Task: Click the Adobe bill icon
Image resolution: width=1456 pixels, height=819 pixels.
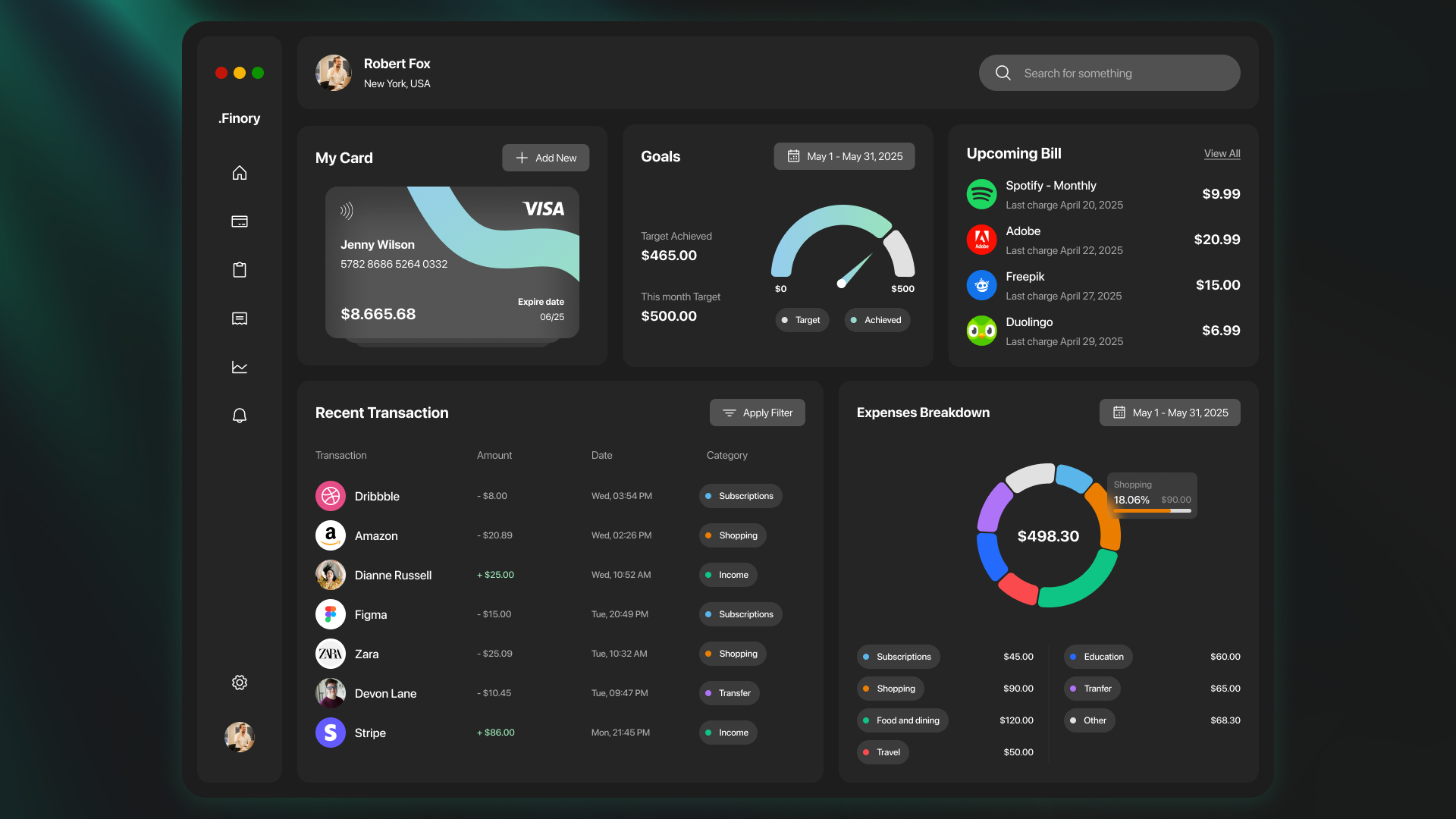Action: pos(981,240)
